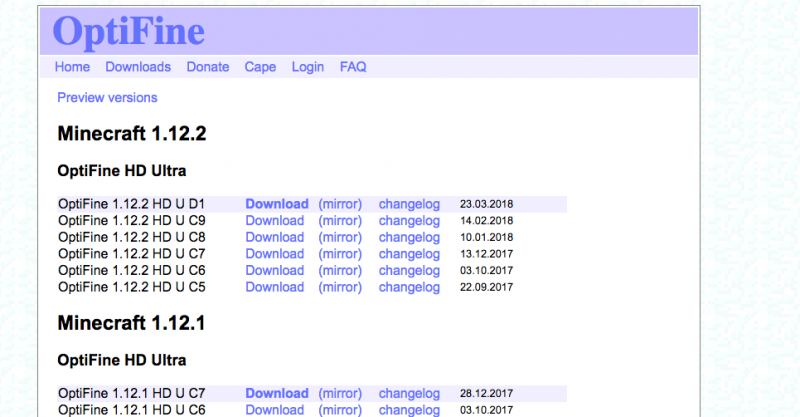Click the 'OptiFine 1.12.1 HD U C7' name text
Screen dimensions: 800x417
tap(132, 394)
